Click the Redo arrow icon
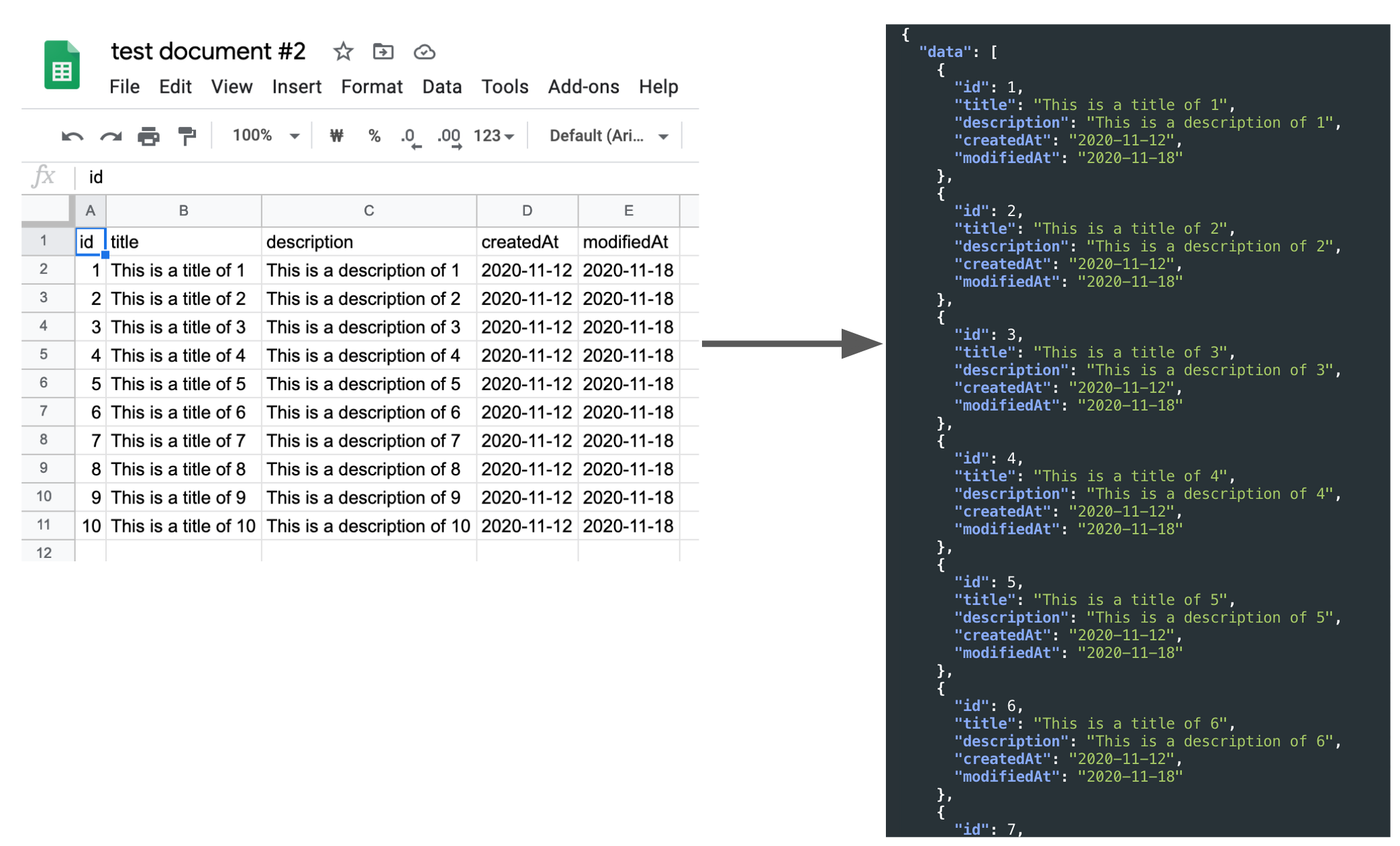The image size is (1400, 846). tap(111, 136)
